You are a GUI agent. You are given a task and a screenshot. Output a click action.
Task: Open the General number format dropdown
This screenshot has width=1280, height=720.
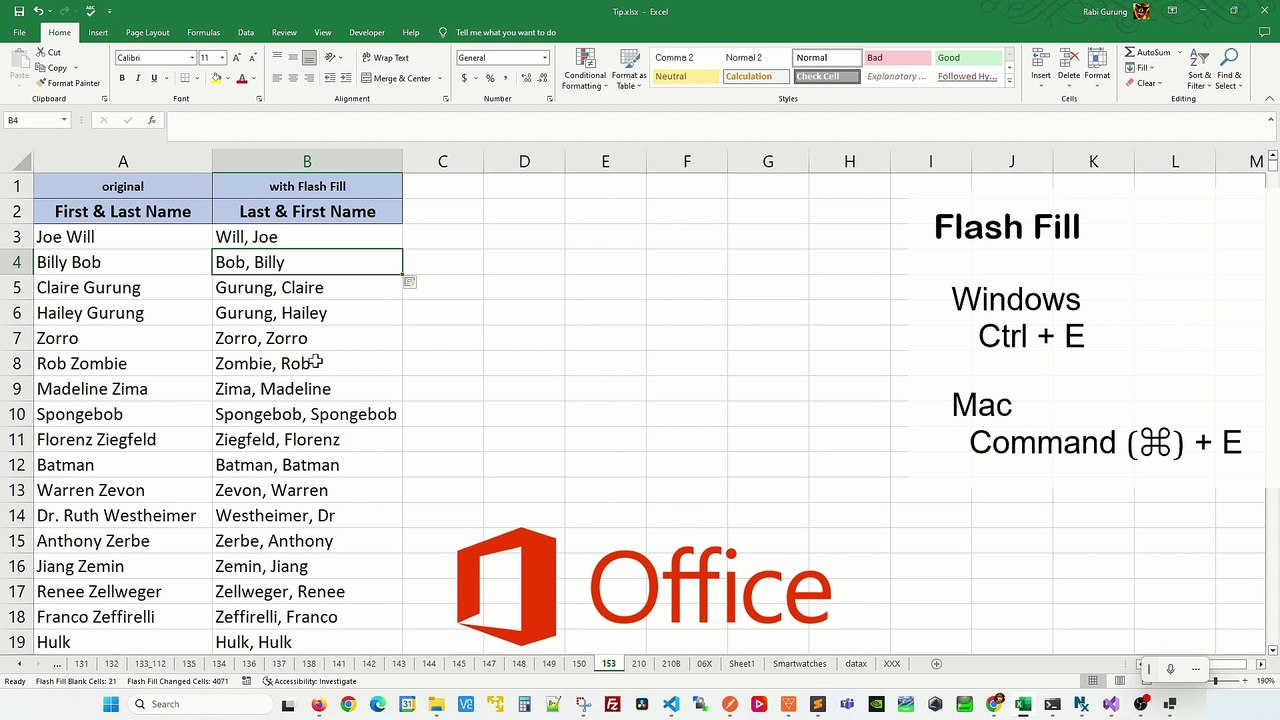[544, 58]
